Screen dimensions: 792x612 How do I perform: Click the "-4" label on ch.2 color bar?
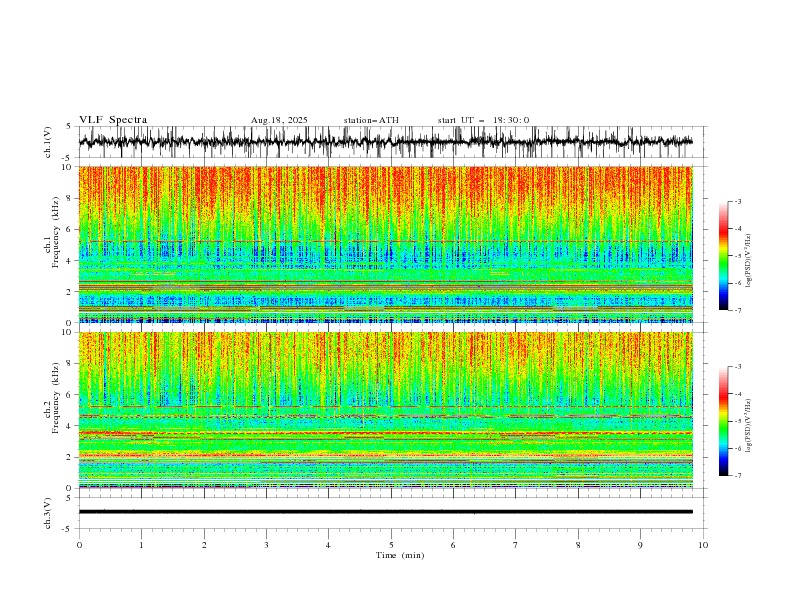[x=738, y=394]
